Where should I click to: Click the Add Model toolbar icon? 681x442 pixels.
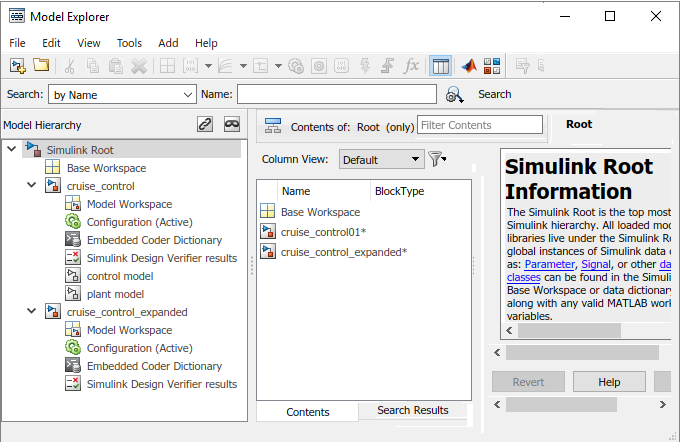(17, 66)
